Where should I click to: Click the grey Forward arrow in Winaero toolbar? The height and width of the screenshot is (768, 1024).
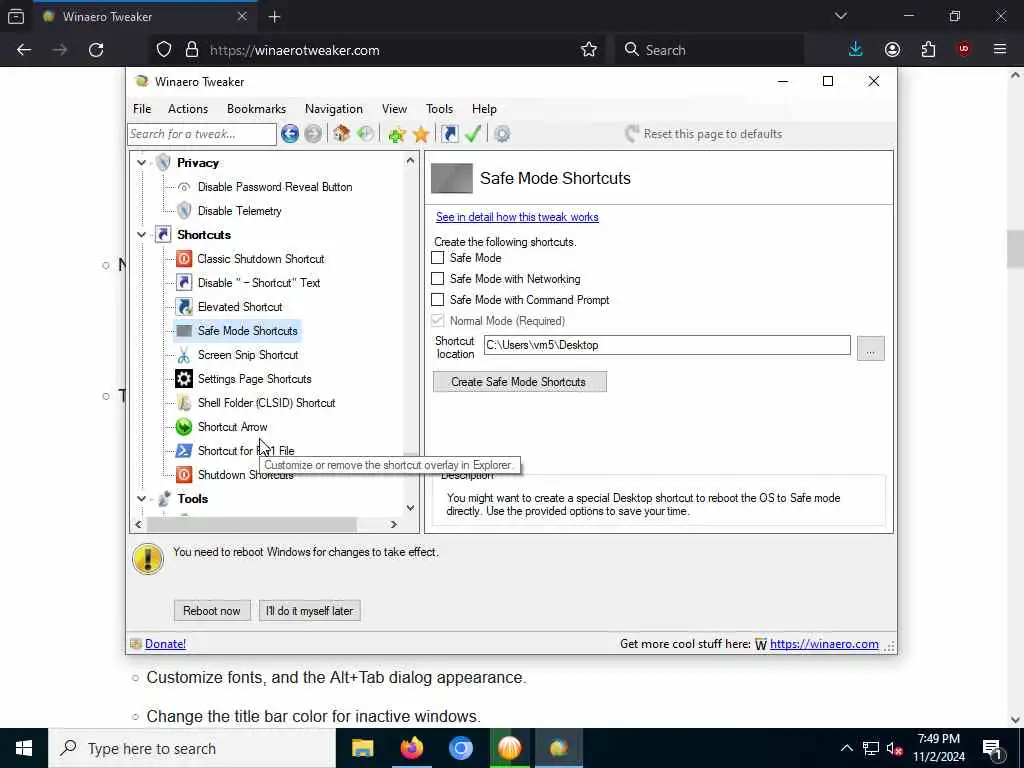pyautogui.click(x=313, y=134)
